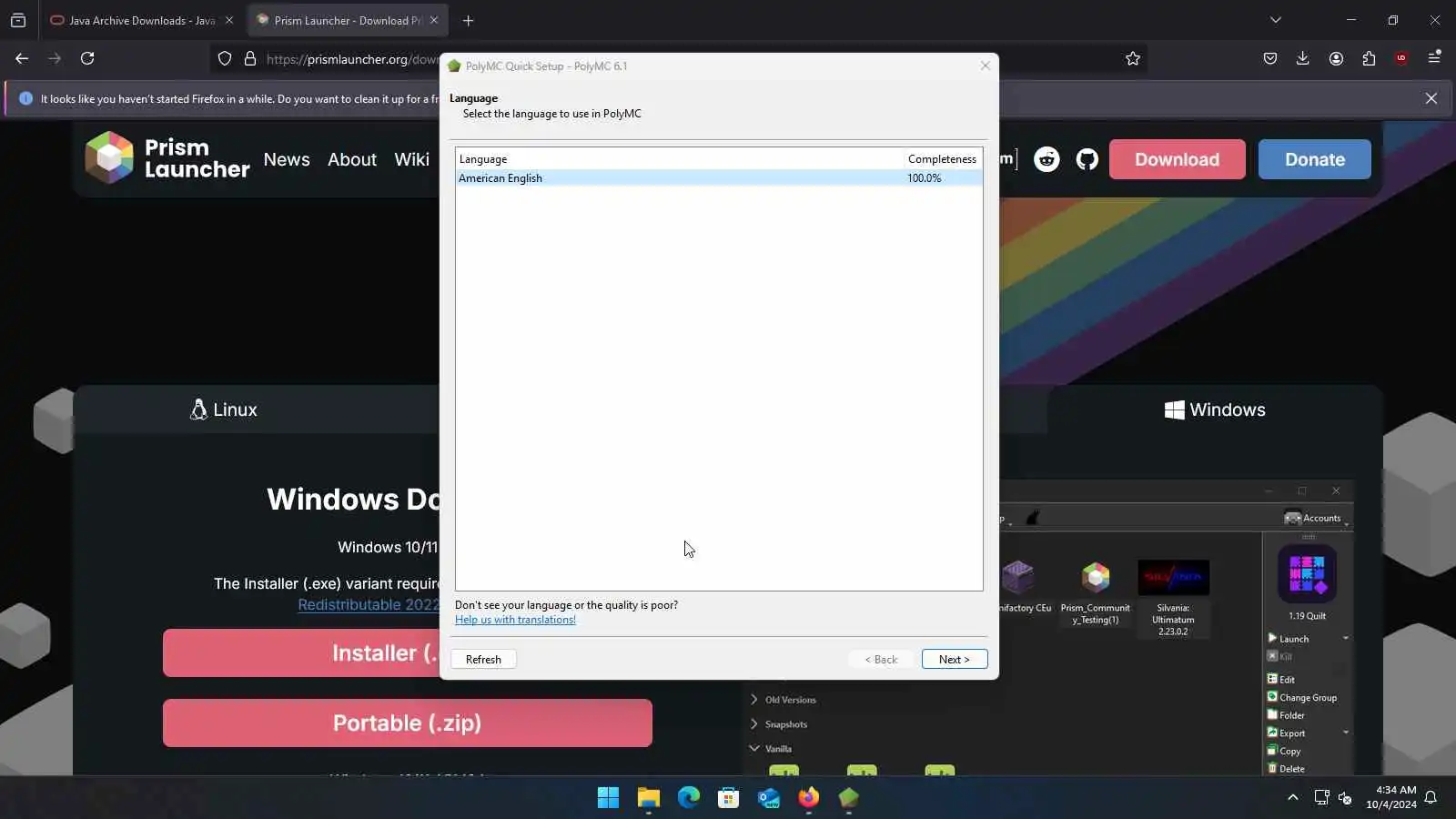Click the Completeness column header

point(943,158)
